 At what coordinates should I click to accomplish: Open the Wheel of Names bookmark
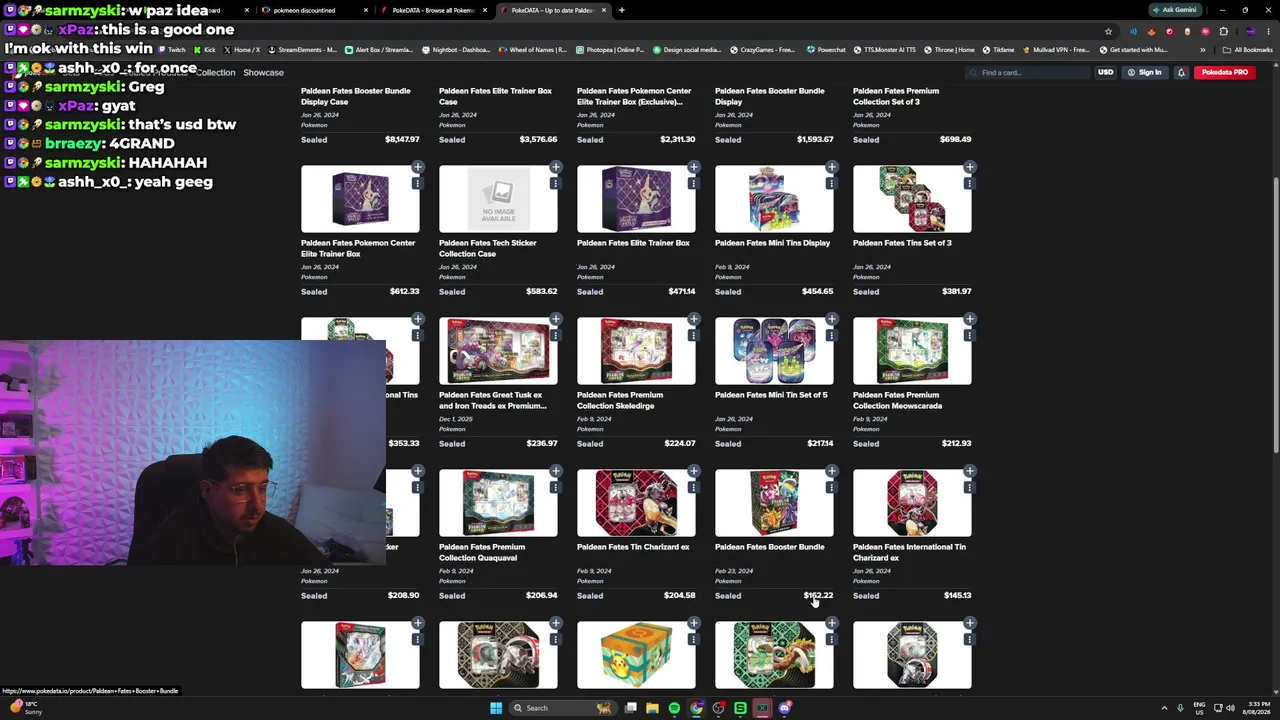pyautogui.click(x=532, y=50)
